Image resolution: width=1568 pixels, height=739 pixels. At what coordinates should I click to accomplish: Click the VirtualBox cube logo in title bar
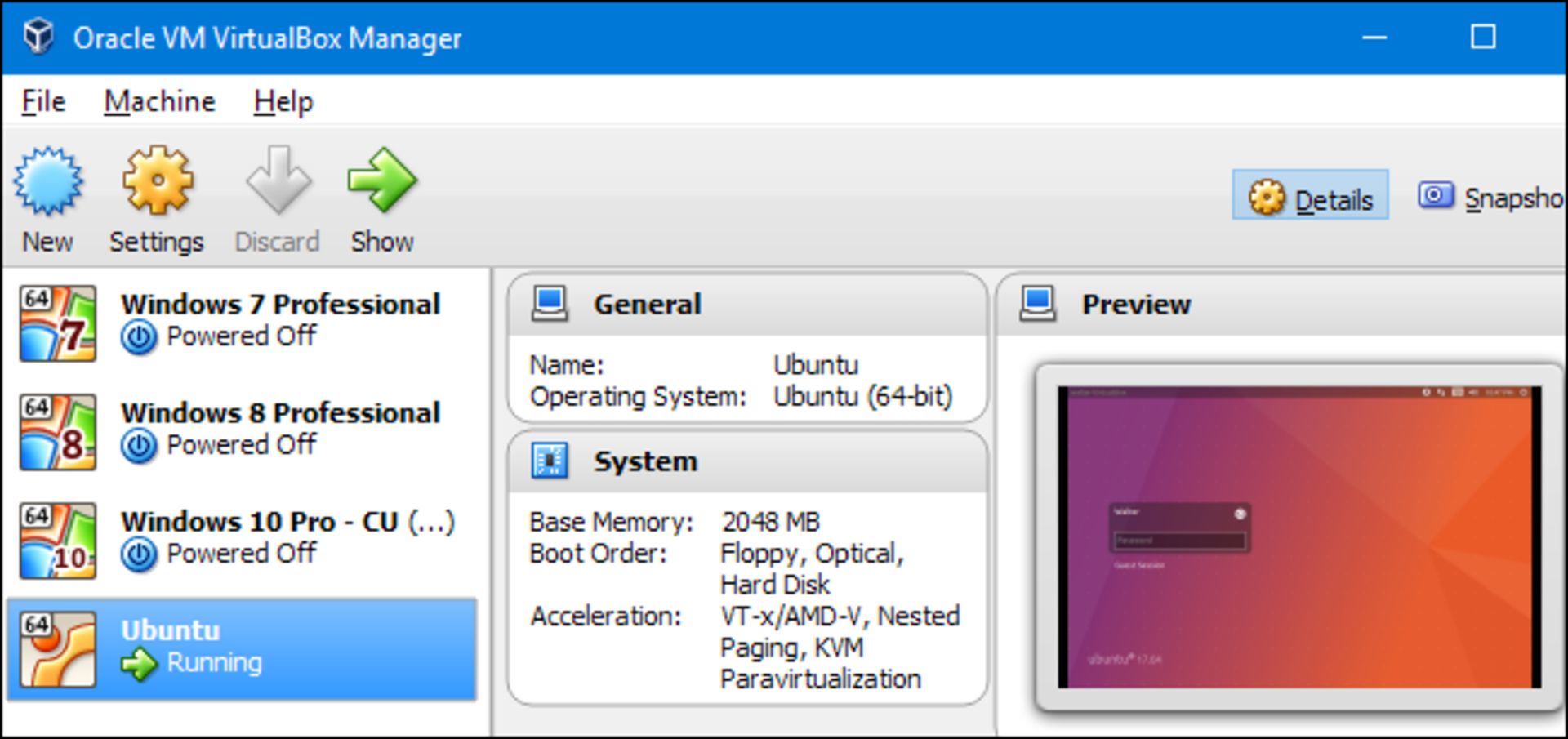click(x=38, y=37)
